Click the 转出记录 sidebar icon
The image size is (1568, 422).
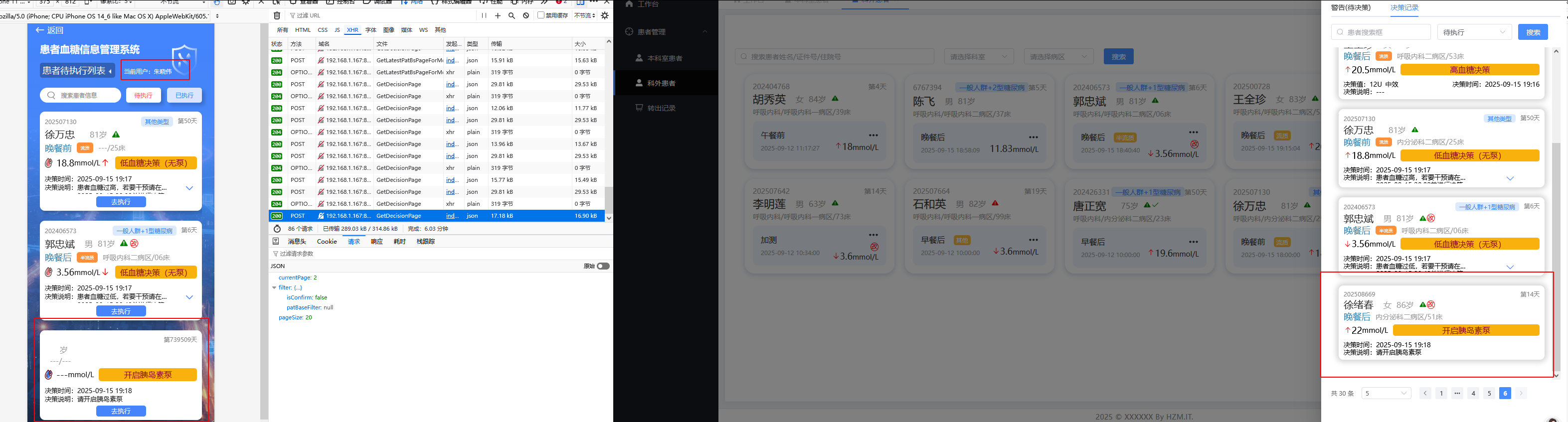639,108
